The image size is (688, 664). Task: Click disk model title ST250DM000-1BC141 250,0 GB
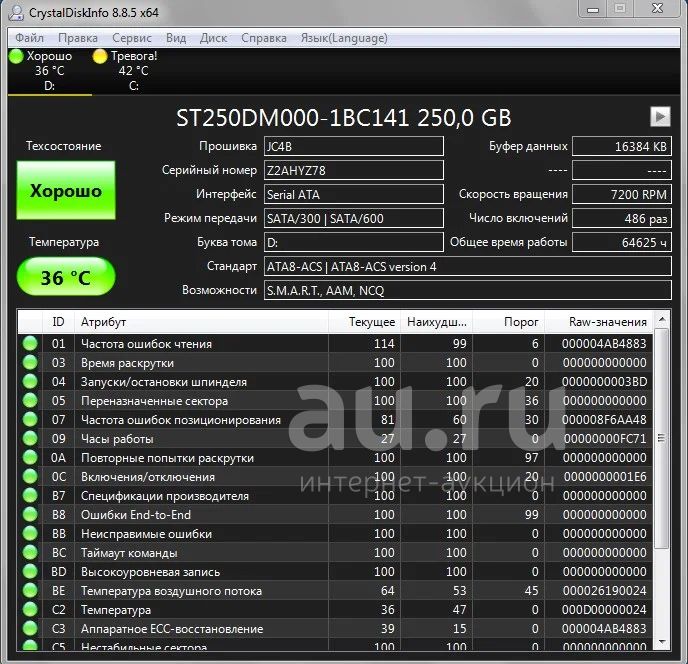coord(344,118)
